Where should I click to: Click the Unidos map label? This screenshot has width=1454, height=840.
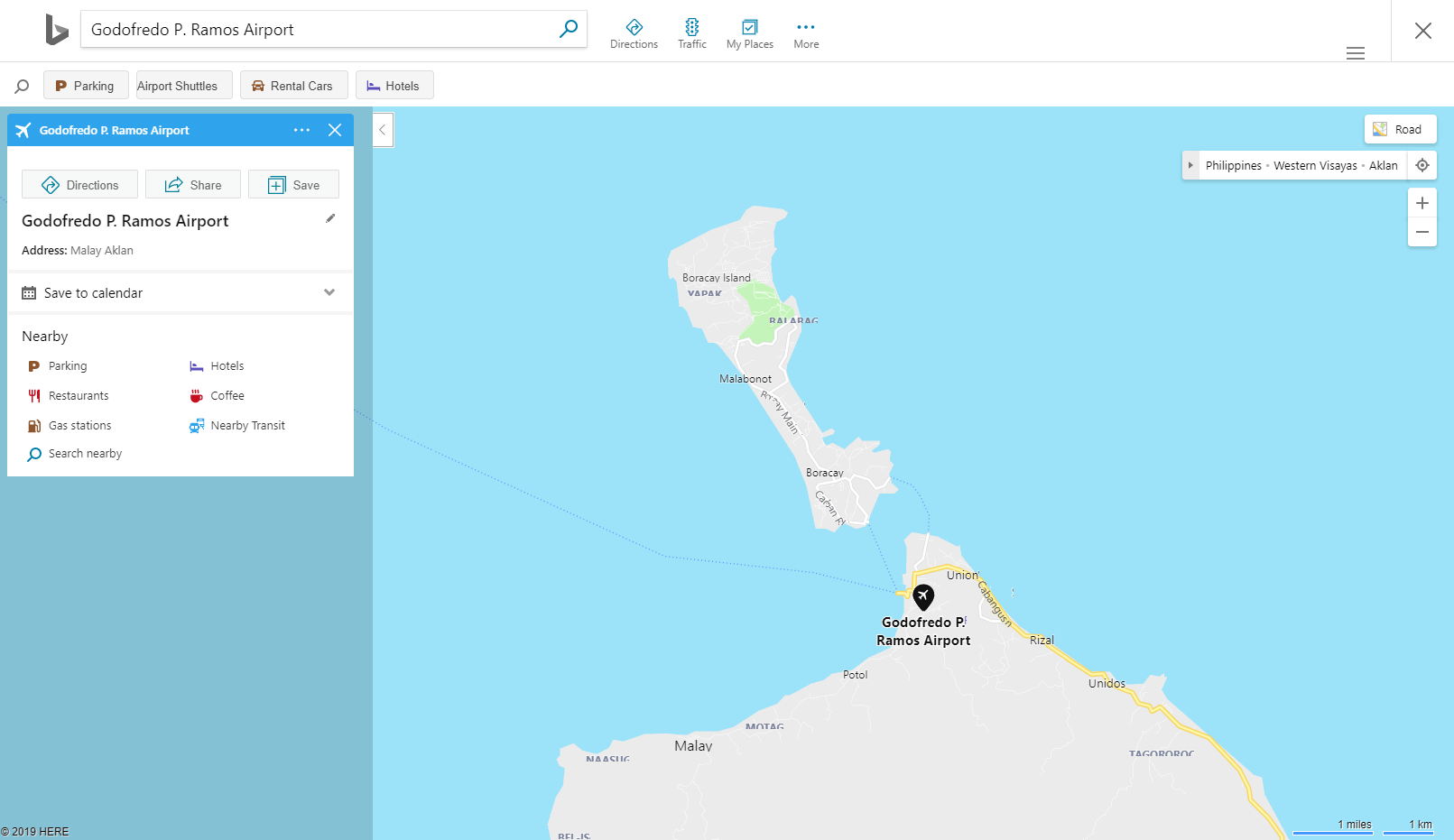[x=1107, y=683]
